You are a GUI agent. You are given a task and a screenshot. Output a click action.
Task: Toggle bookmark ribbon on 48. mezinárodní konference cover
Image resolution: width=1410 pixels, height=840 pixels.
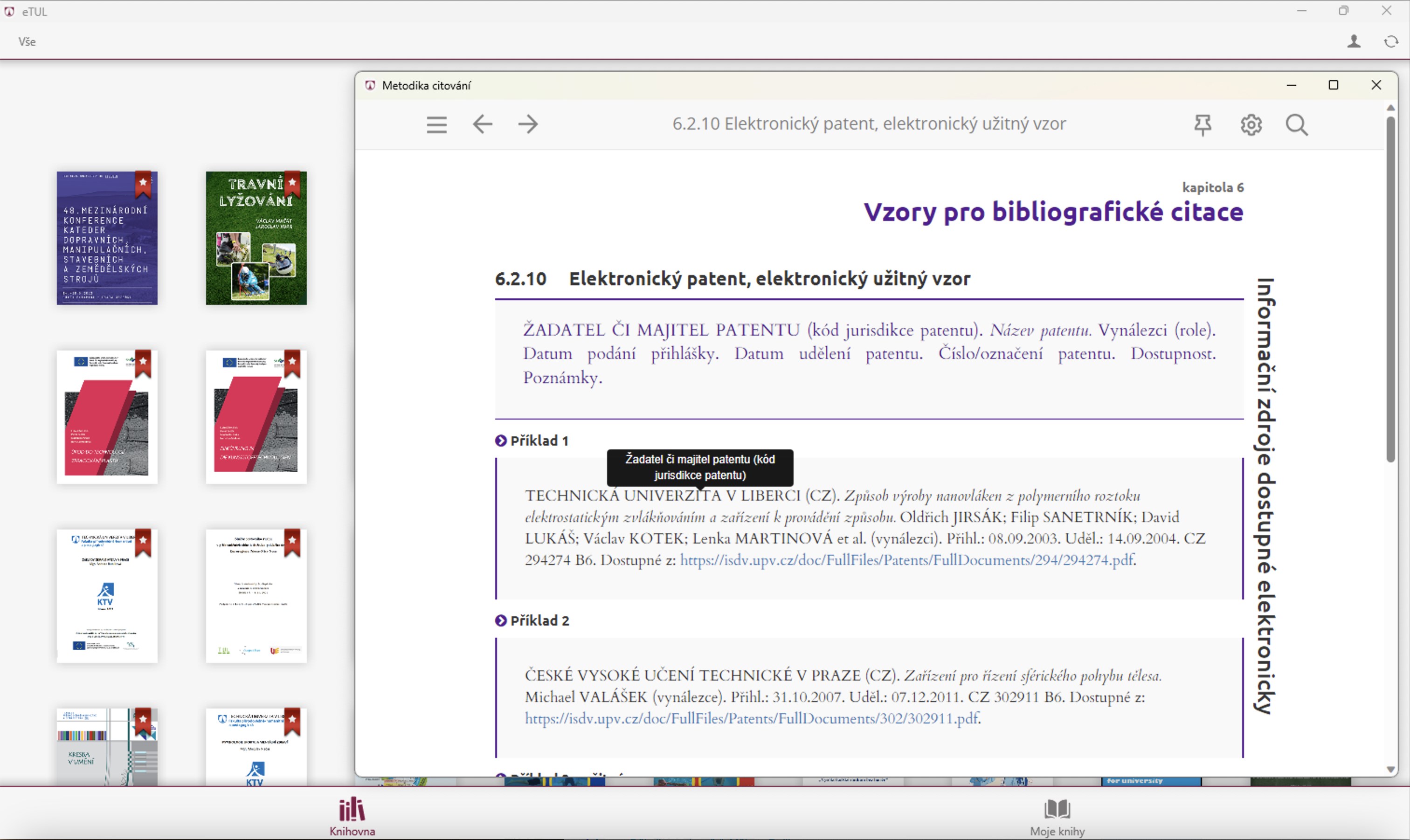tap(143, 183)
